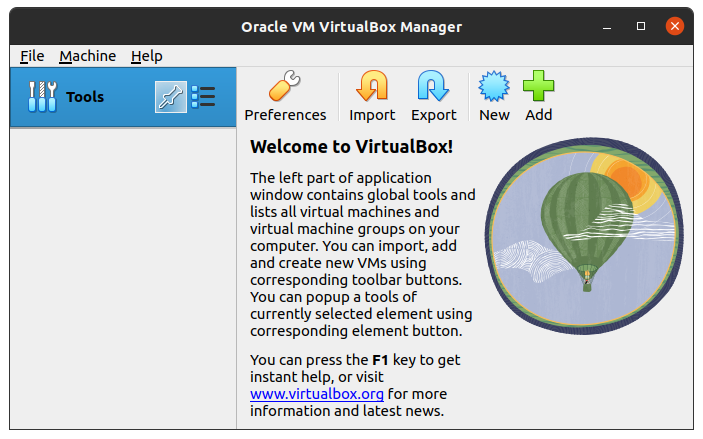Click the Oracle VM VirtualBox Manager title
This screenshot has height=439, width=703.
pos(352,27)
